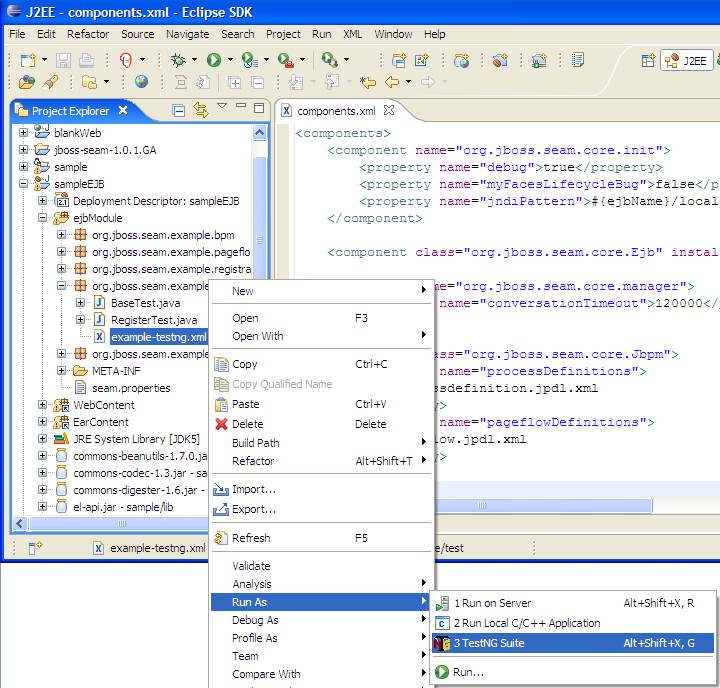Expand the org.jboss.seam.example.bpm package
Viewport: 720px width, 688px height.
[x=61, y=235]
